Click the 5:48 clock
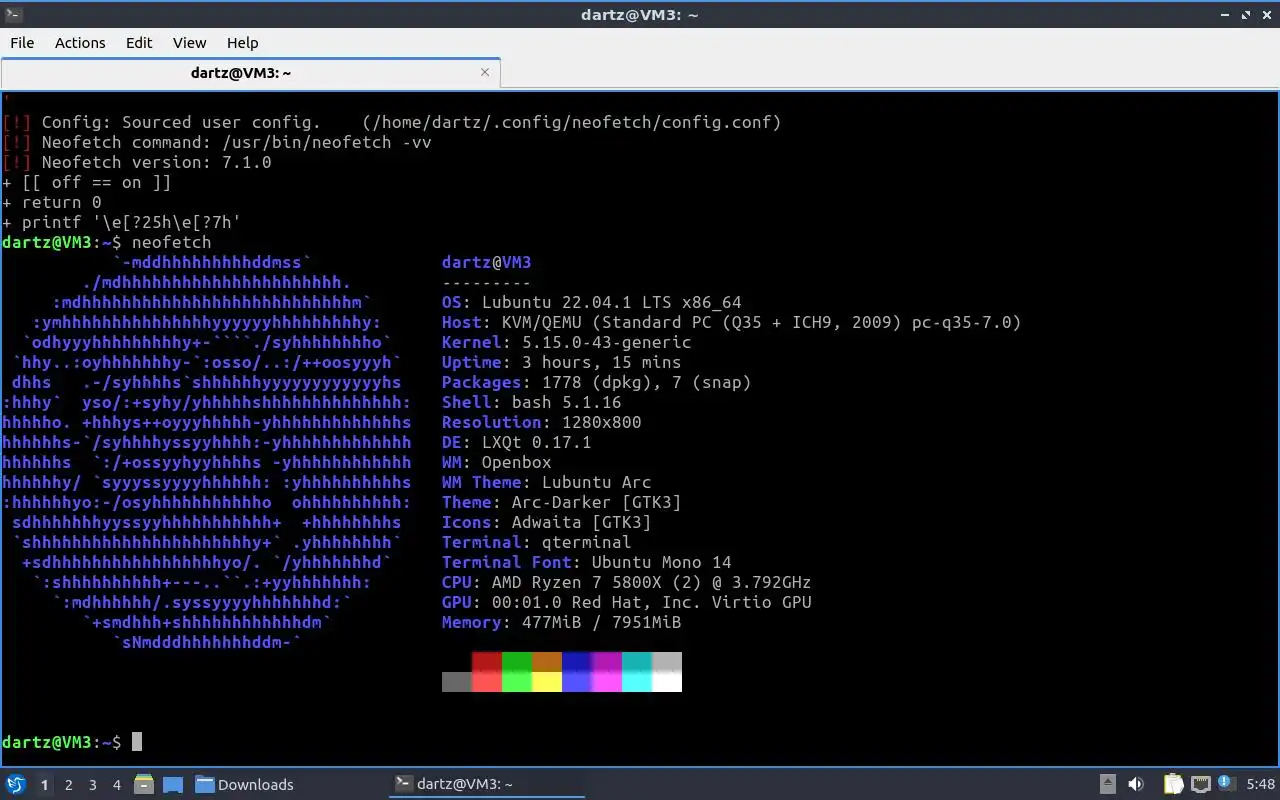The image size is (1280, 800). 1260,785
